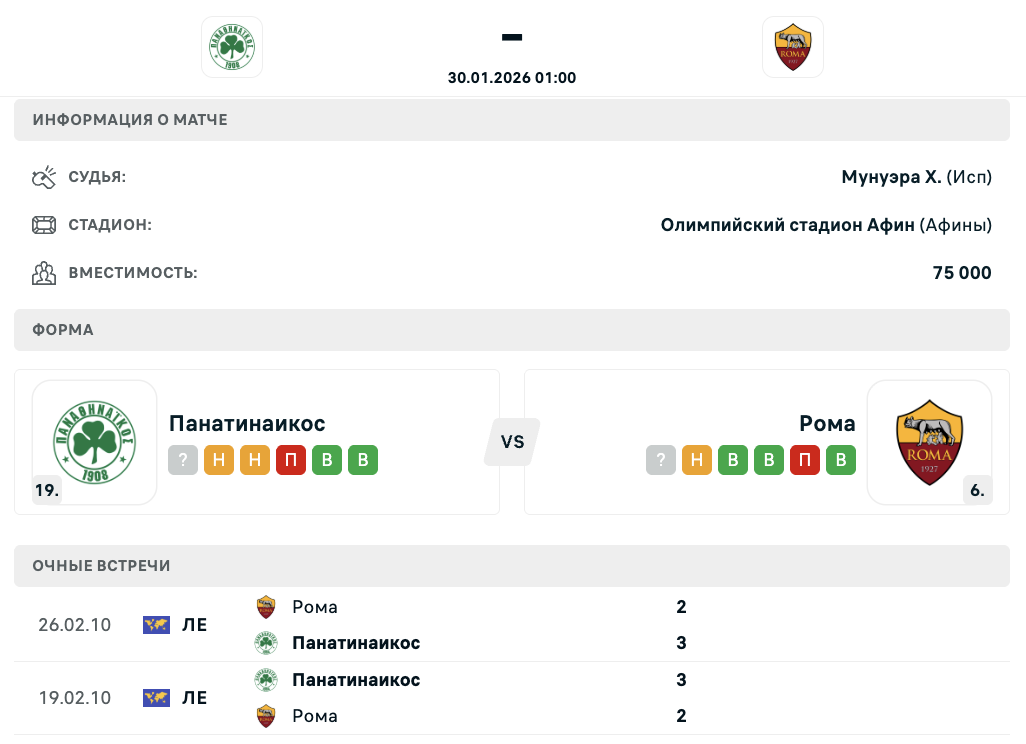Open Олимпийский стадион Афин stadium link
The height and width of the screenshot is (744, 1026).
tap(787, 225)
